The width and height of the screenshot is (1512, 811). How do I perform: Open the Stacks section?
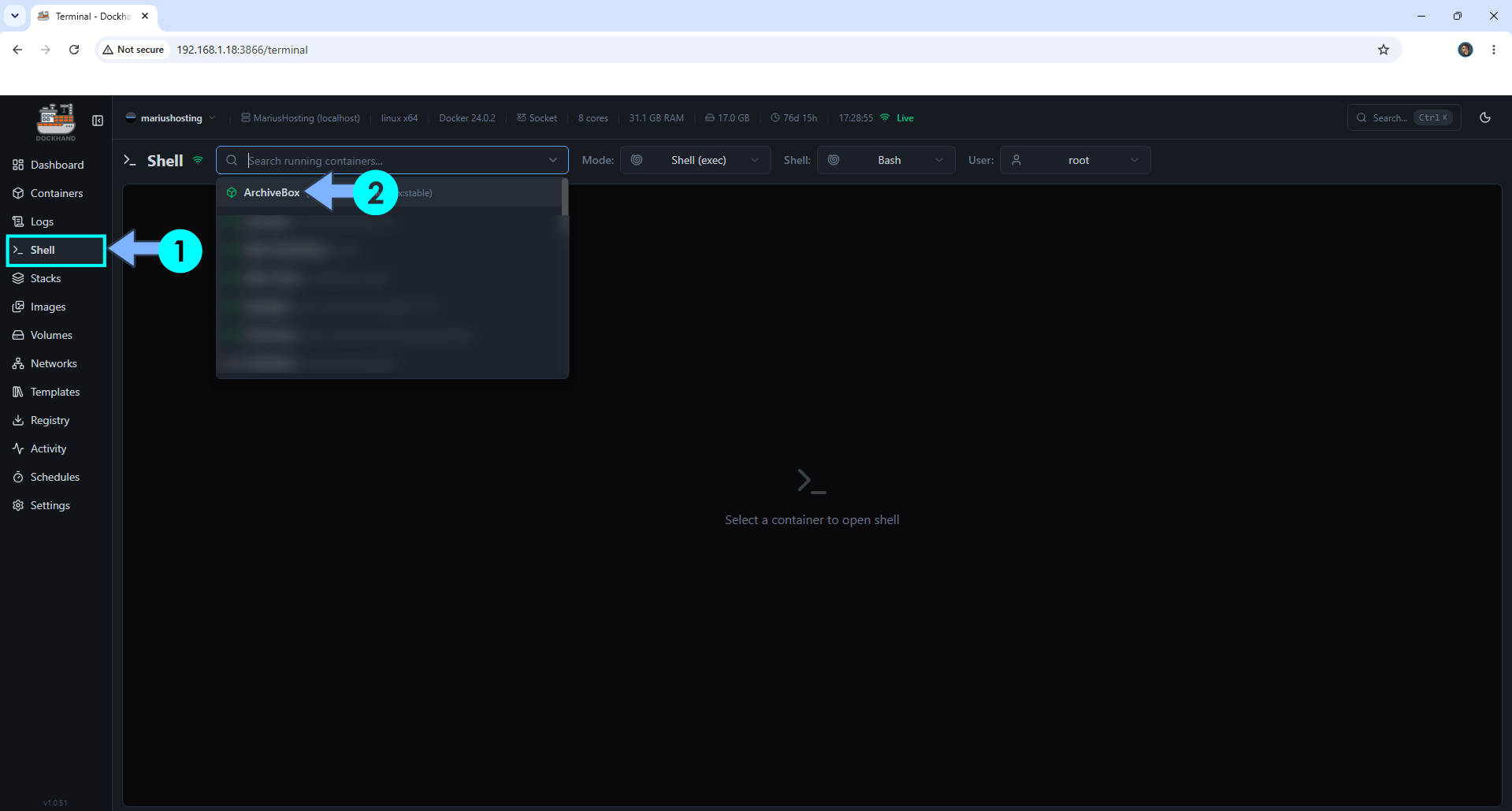coord(57,278)
